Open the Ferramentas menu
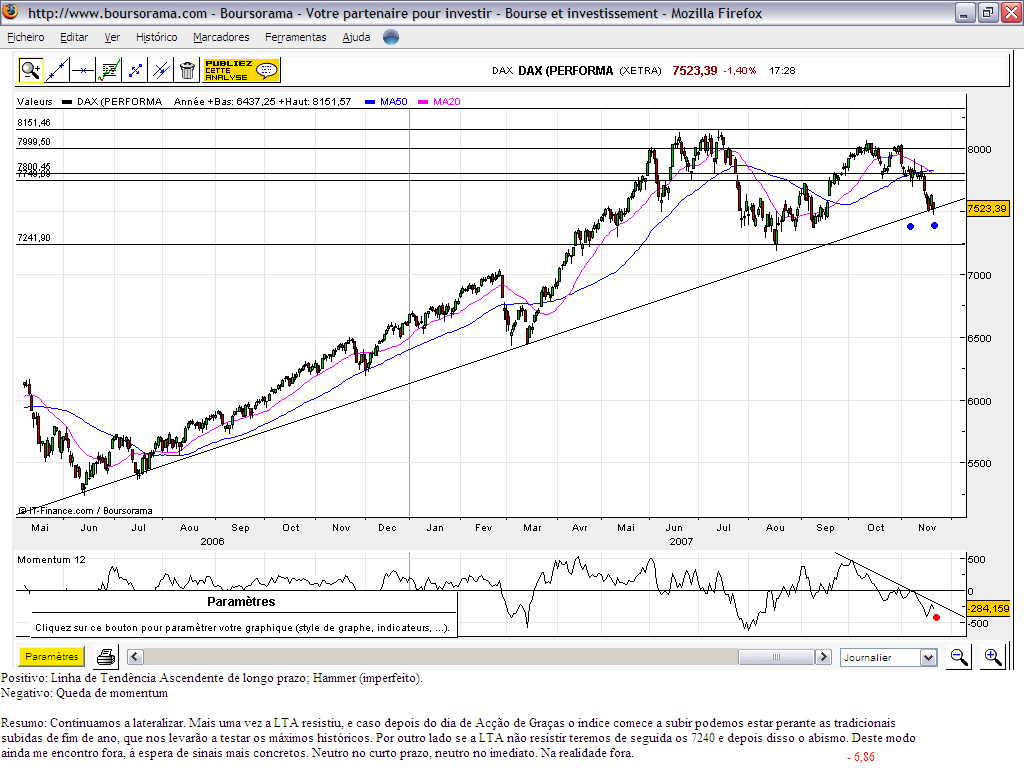 pos(296,37)
